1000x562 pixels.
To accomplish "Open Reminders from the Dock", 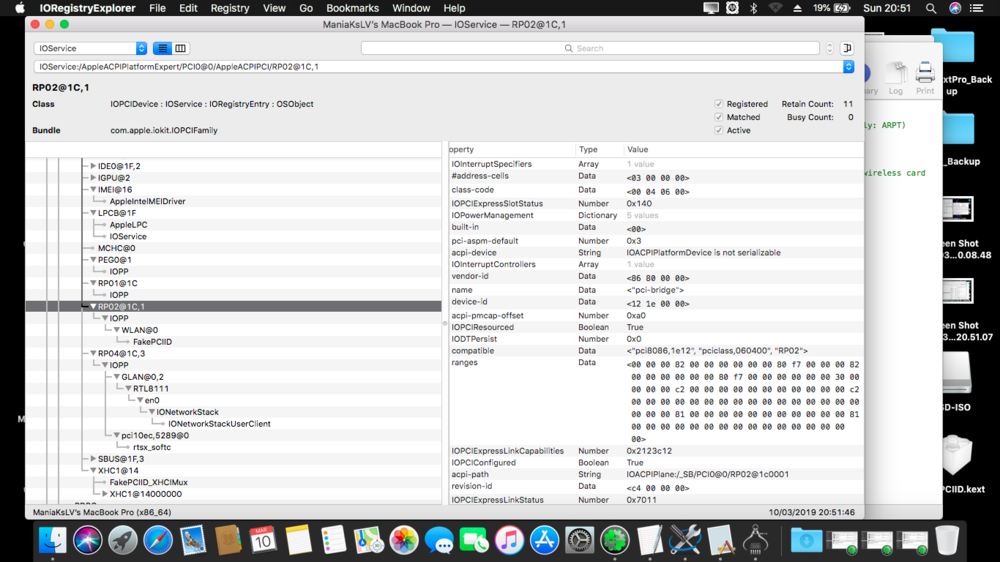I will (x=333, y=540).
